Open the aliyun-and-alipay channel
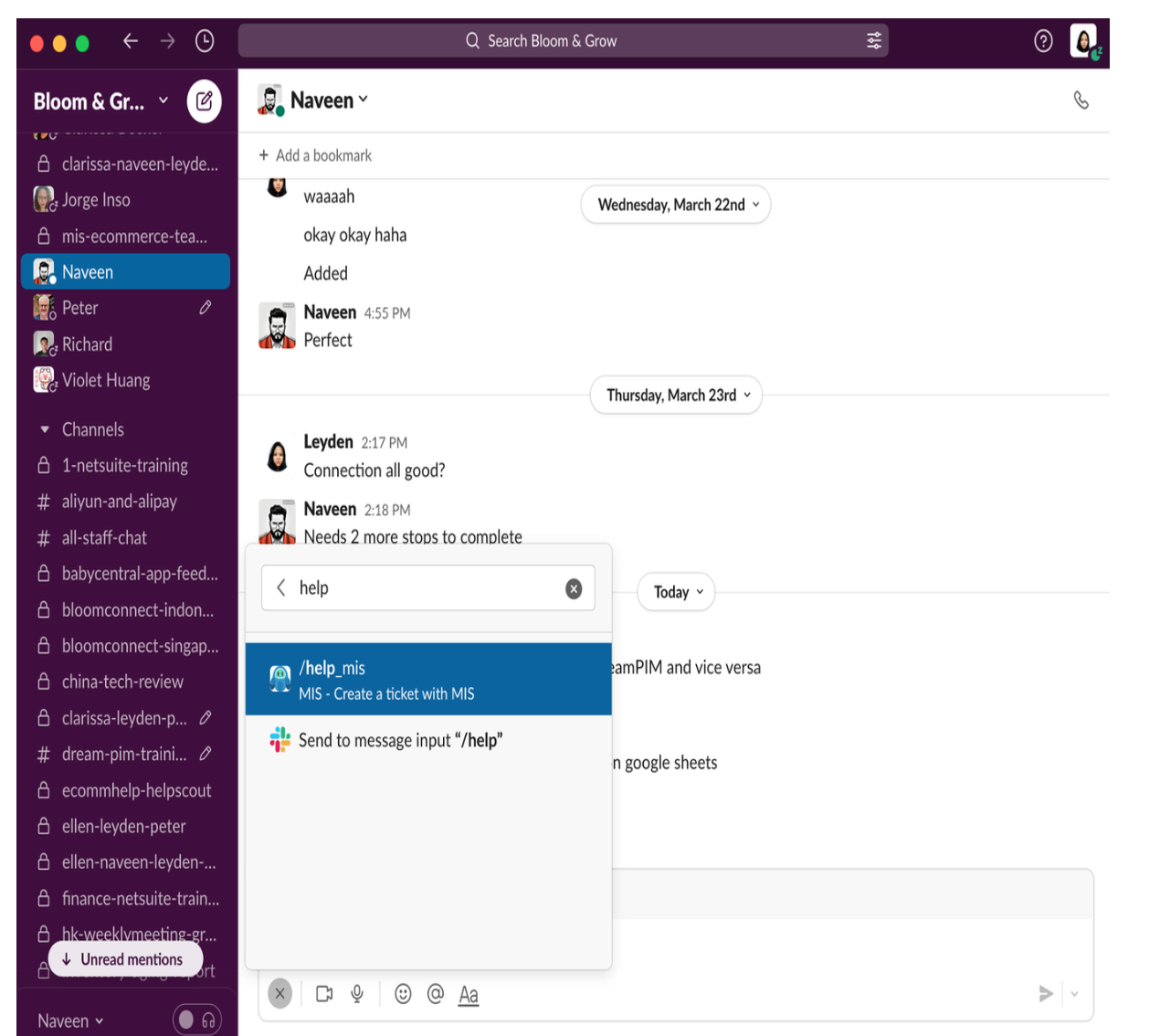1160x1036 pixels. point(125,502)
